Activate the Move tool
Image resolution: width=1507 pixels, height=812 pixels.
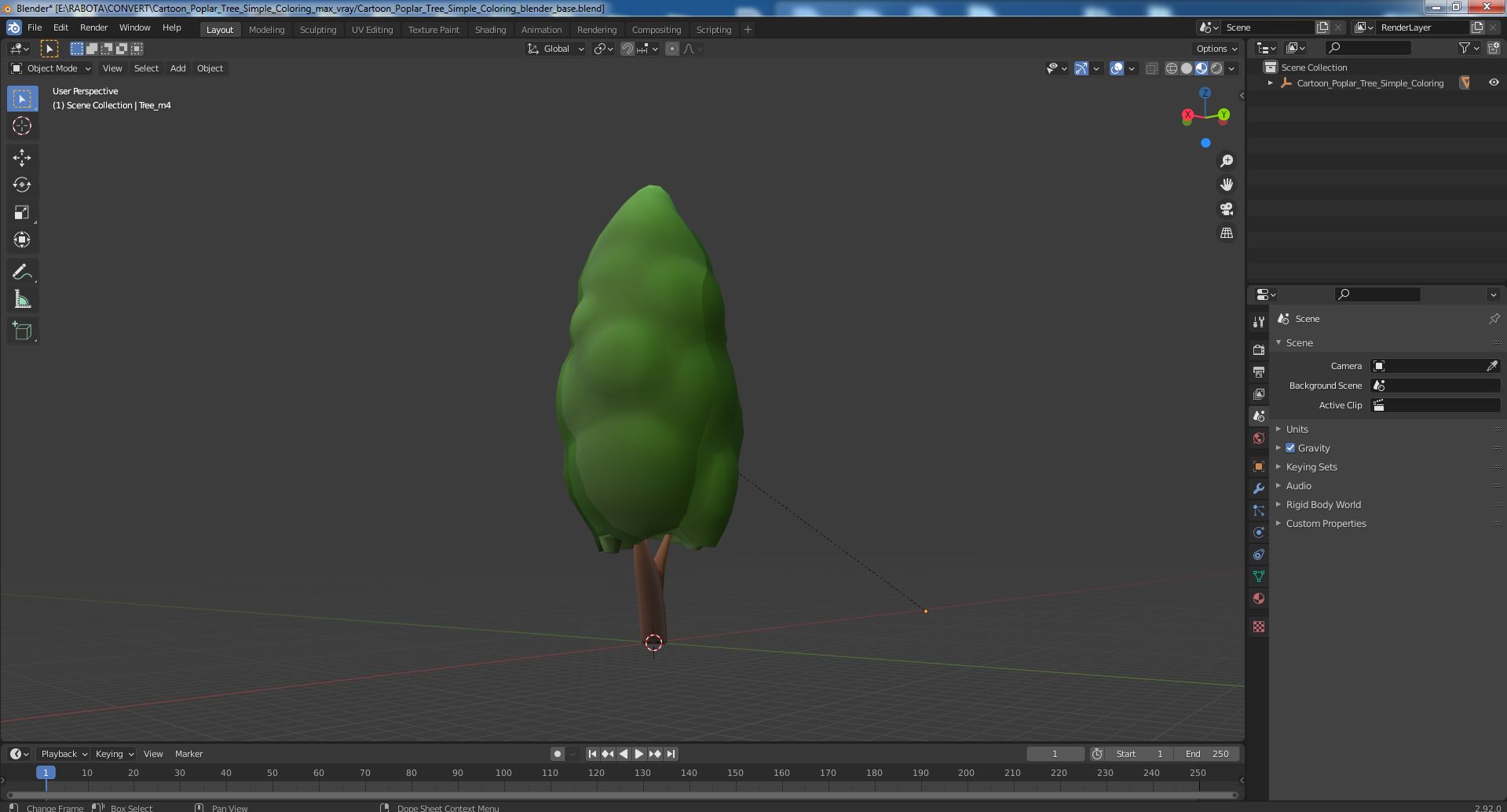point(22,158)
